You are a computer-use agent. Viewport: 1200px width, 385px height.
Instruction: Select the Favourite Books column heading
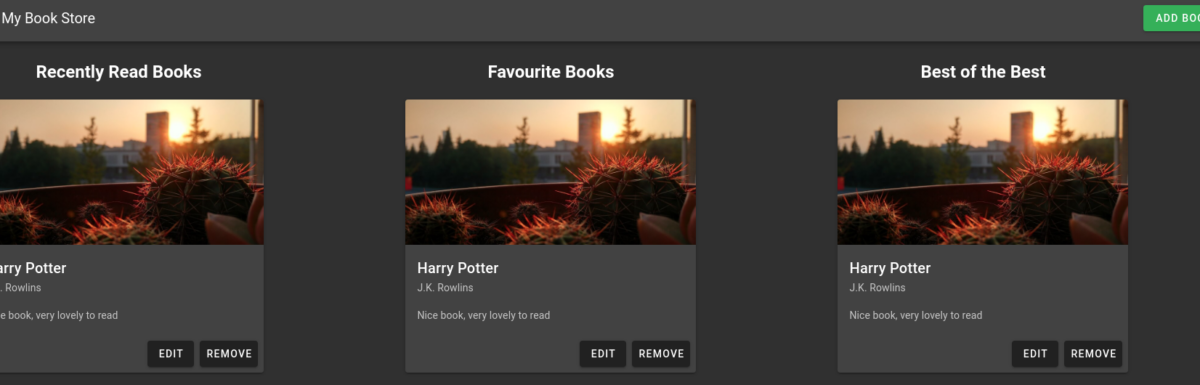551,72
